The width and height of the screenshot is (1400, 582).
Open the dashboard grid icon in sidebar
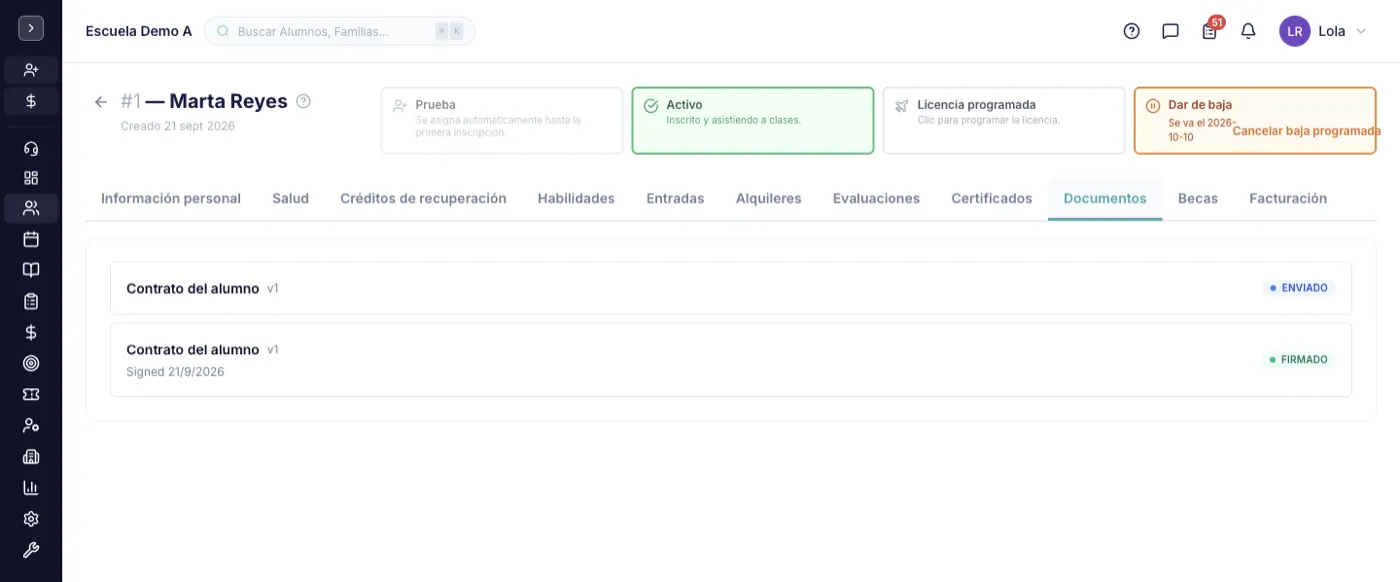[31, 178]
